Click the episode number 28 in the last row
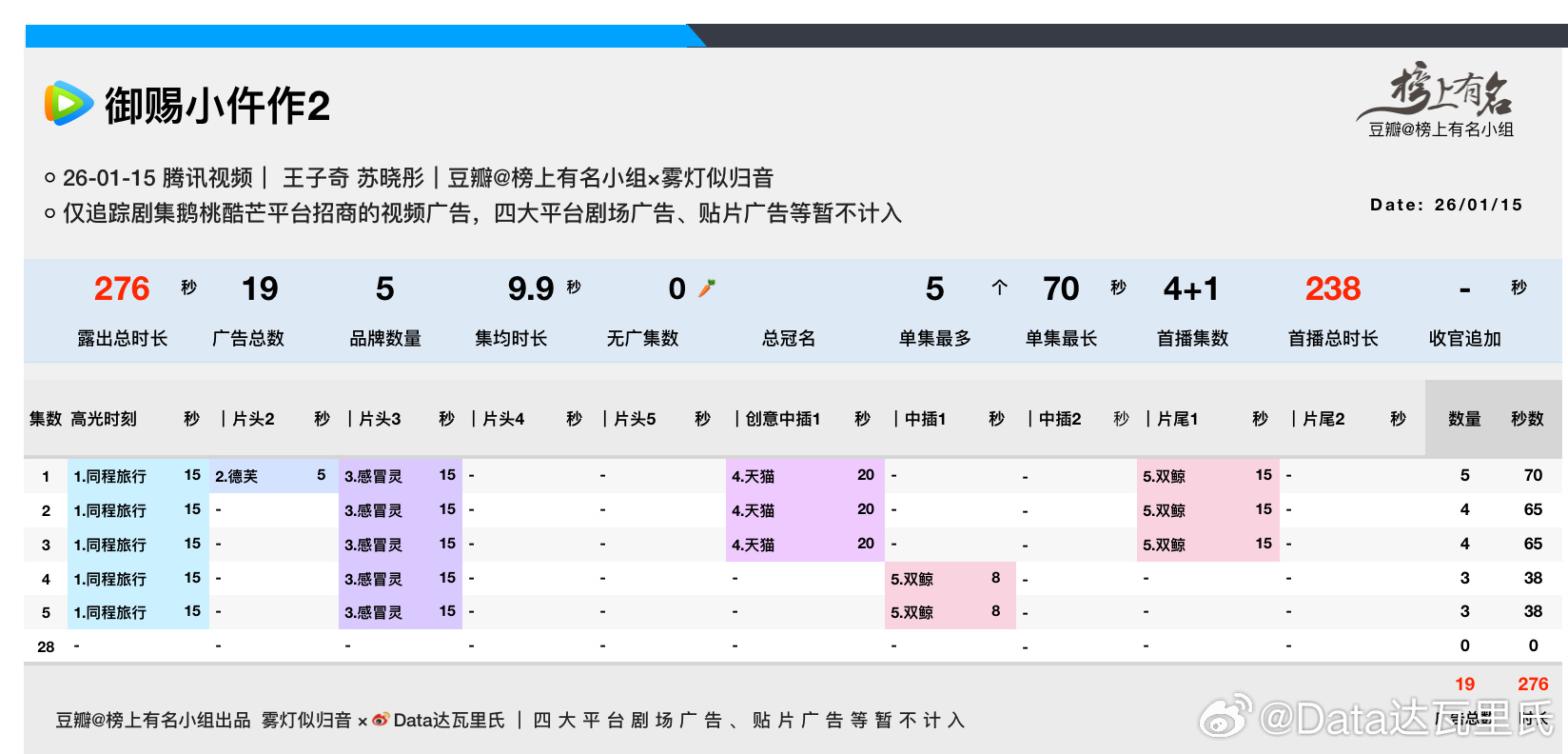Image resolution: width=1568 pixels, height=754 pixels. click(46, 646)
